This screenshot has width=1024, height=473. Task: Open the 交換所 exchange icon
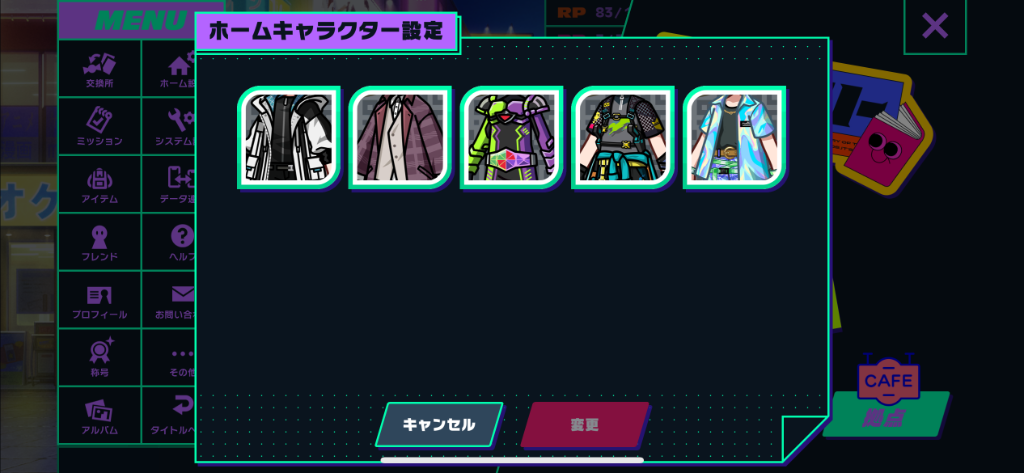pyautogui.click(x=99, y=69)
